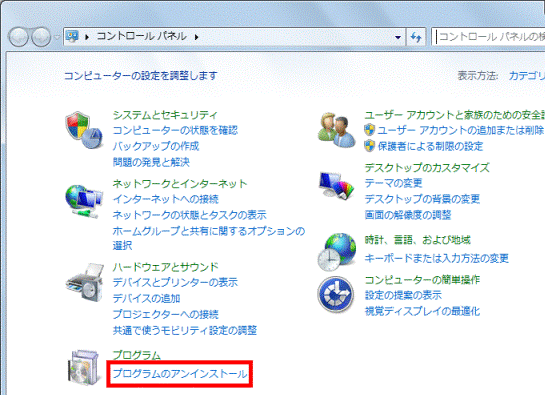Viewport: 545px width, 395px height.
Task: Open ユーザー アカウントと家族のための安全設定 heading
Action: point(455,115)
